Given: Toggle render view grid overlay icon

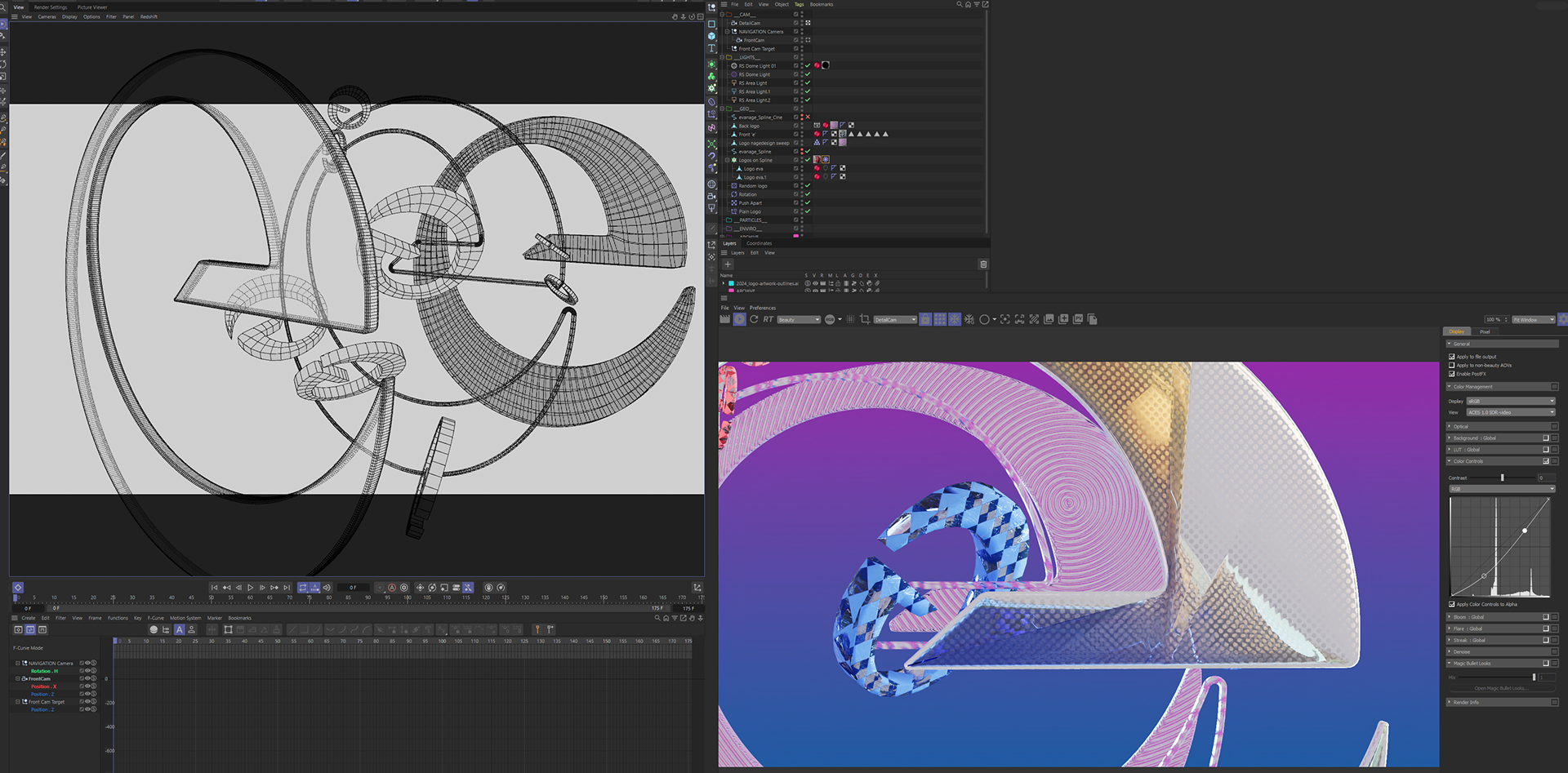Looking at the screenshot, I should click(x=940, y=320).
